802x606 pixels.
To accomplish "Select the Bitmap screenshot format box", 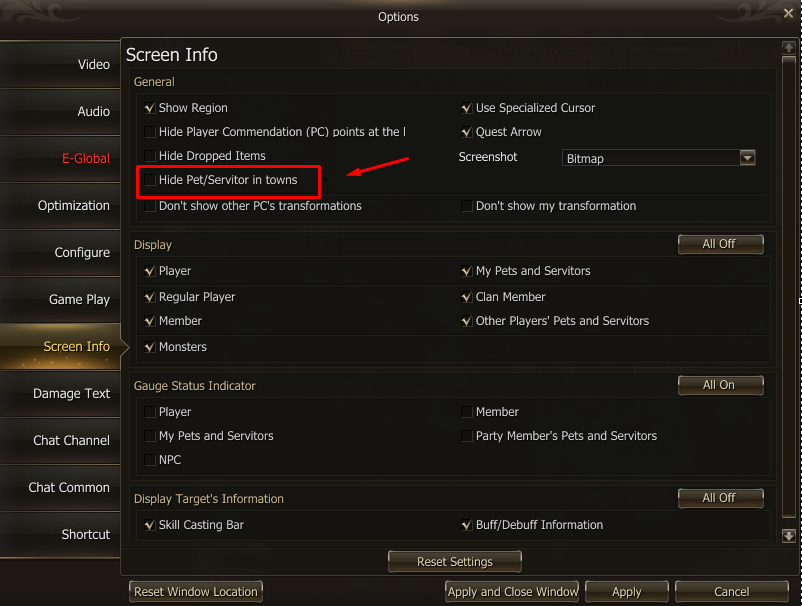I will pos(650,158).
